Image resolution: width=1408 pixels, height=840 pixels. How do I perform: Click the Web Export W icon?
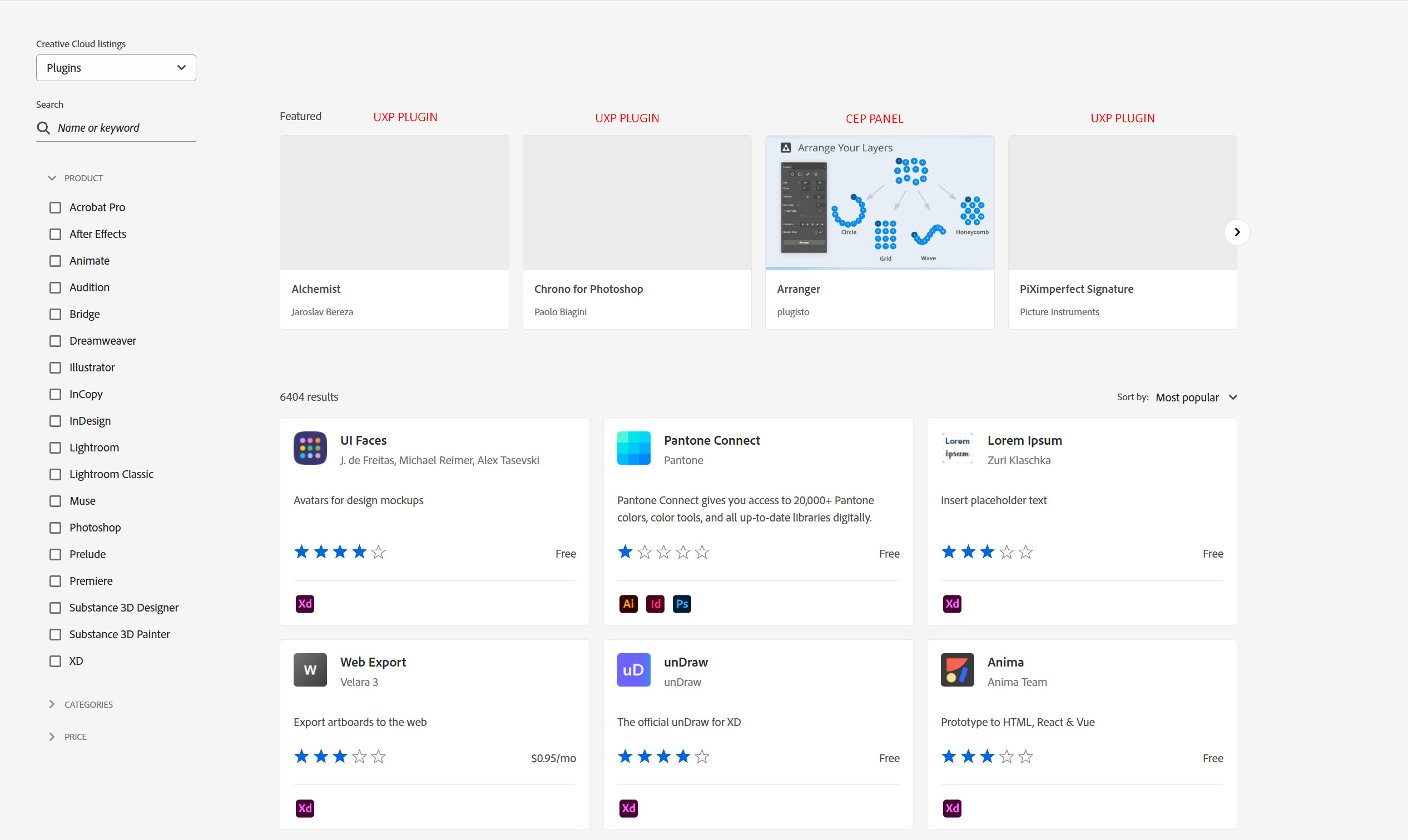point(310,670)
